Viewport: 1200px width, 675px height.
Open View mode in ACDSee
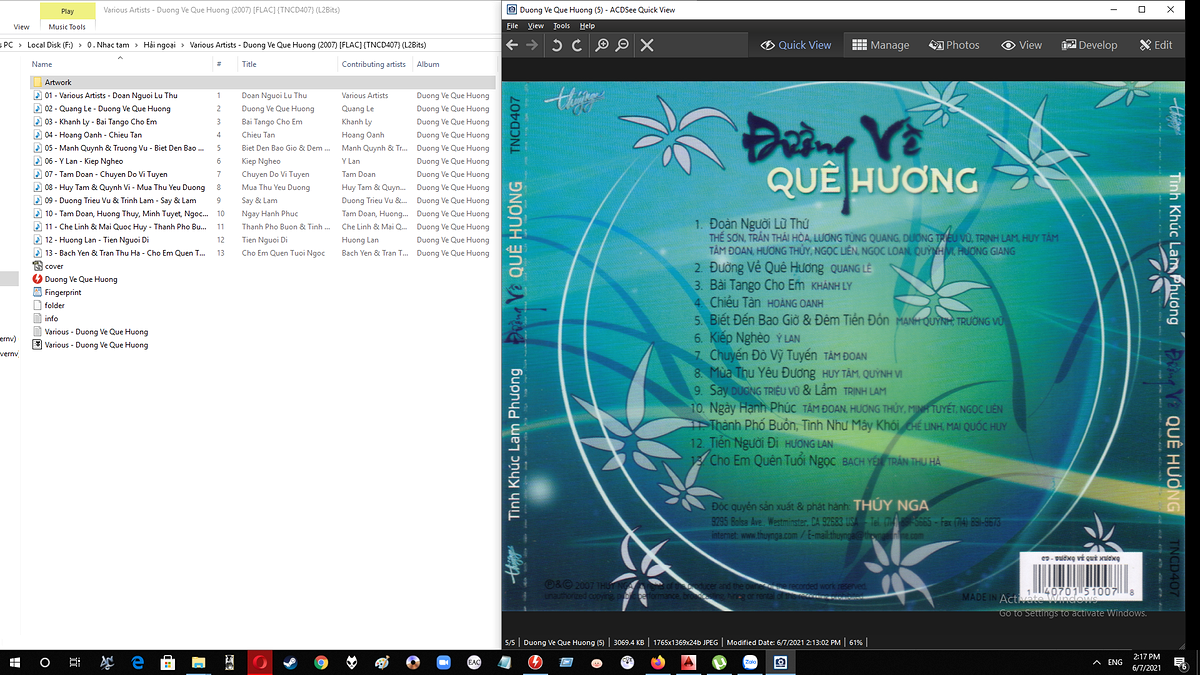tap(1022, 45)
